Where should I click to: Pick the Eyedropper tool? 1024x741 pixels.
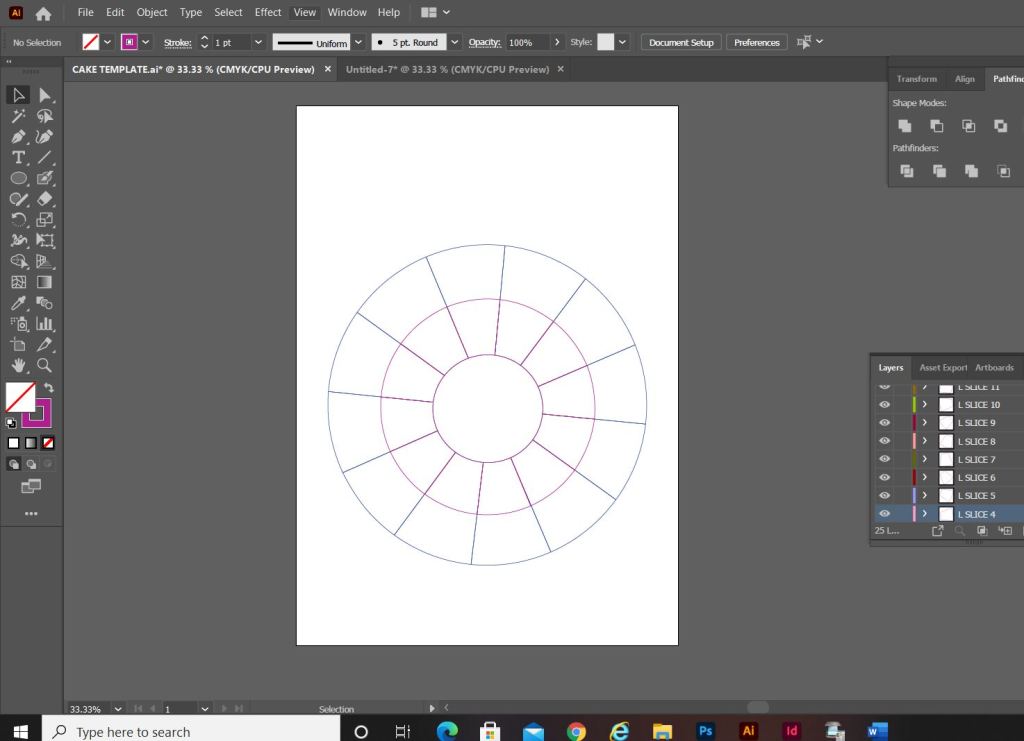pos(18,303)
